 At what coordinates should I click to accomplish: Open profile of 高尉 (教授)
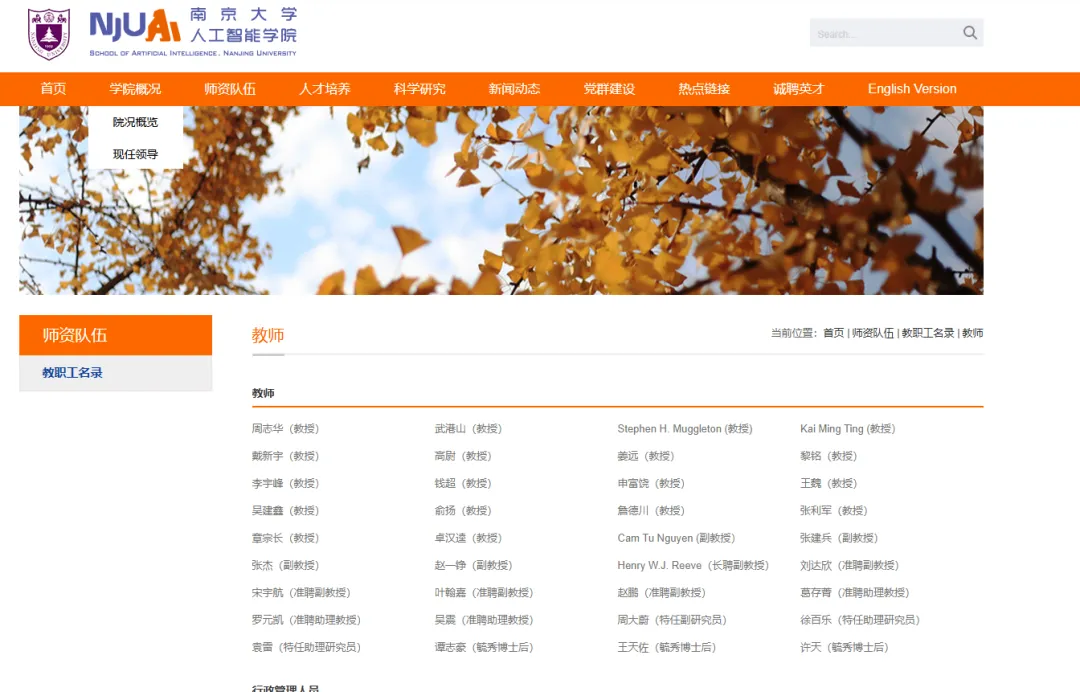(463, 456)
